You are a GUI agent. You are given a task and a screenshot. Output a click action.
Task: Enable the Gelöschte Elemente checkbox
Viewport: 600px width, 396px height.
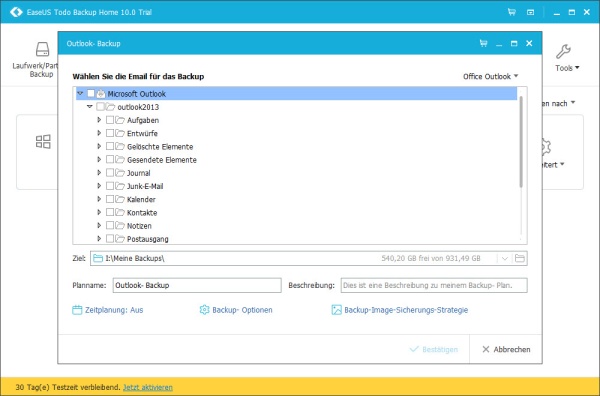(110, 147)
